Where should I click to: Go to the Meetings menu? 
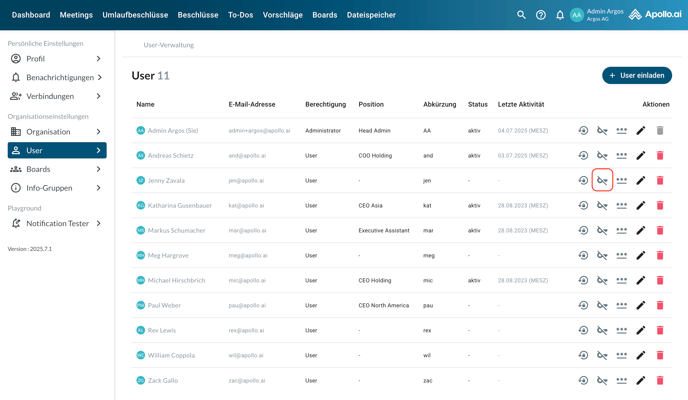76,15
